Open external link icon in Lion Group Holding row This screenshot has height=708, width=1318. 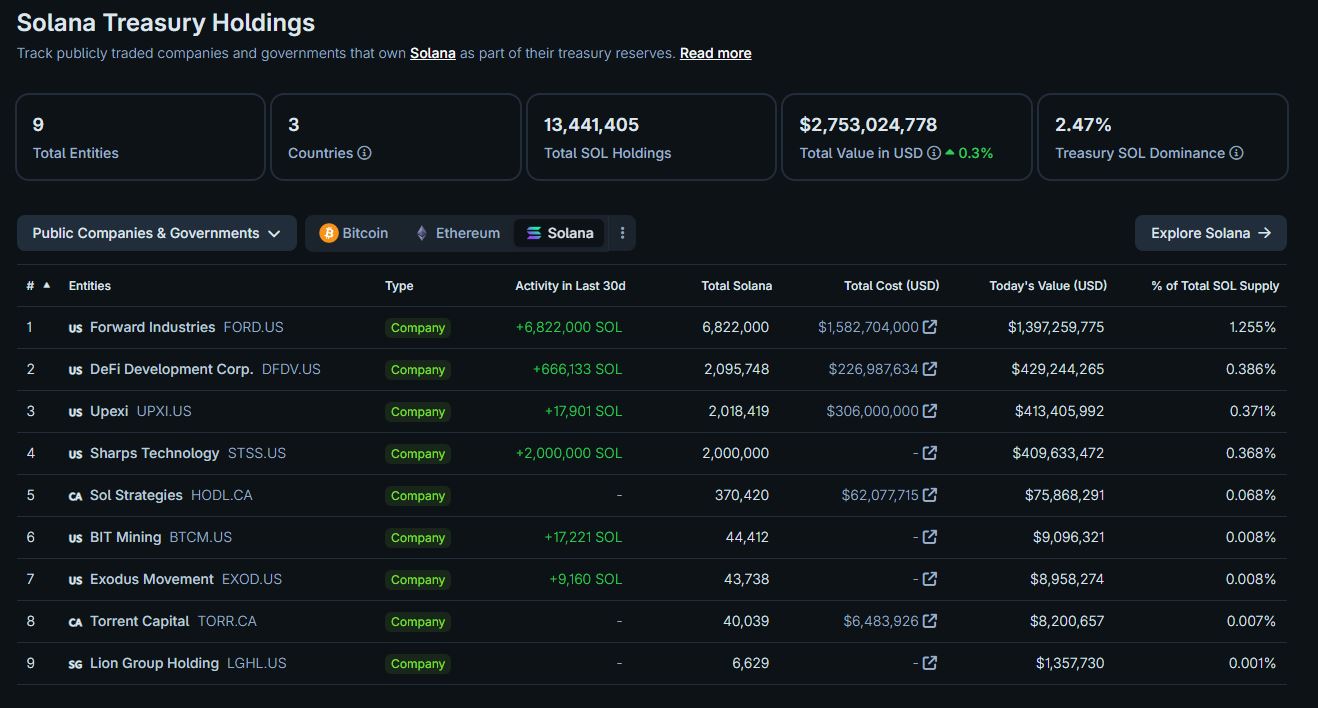(930, 663)
